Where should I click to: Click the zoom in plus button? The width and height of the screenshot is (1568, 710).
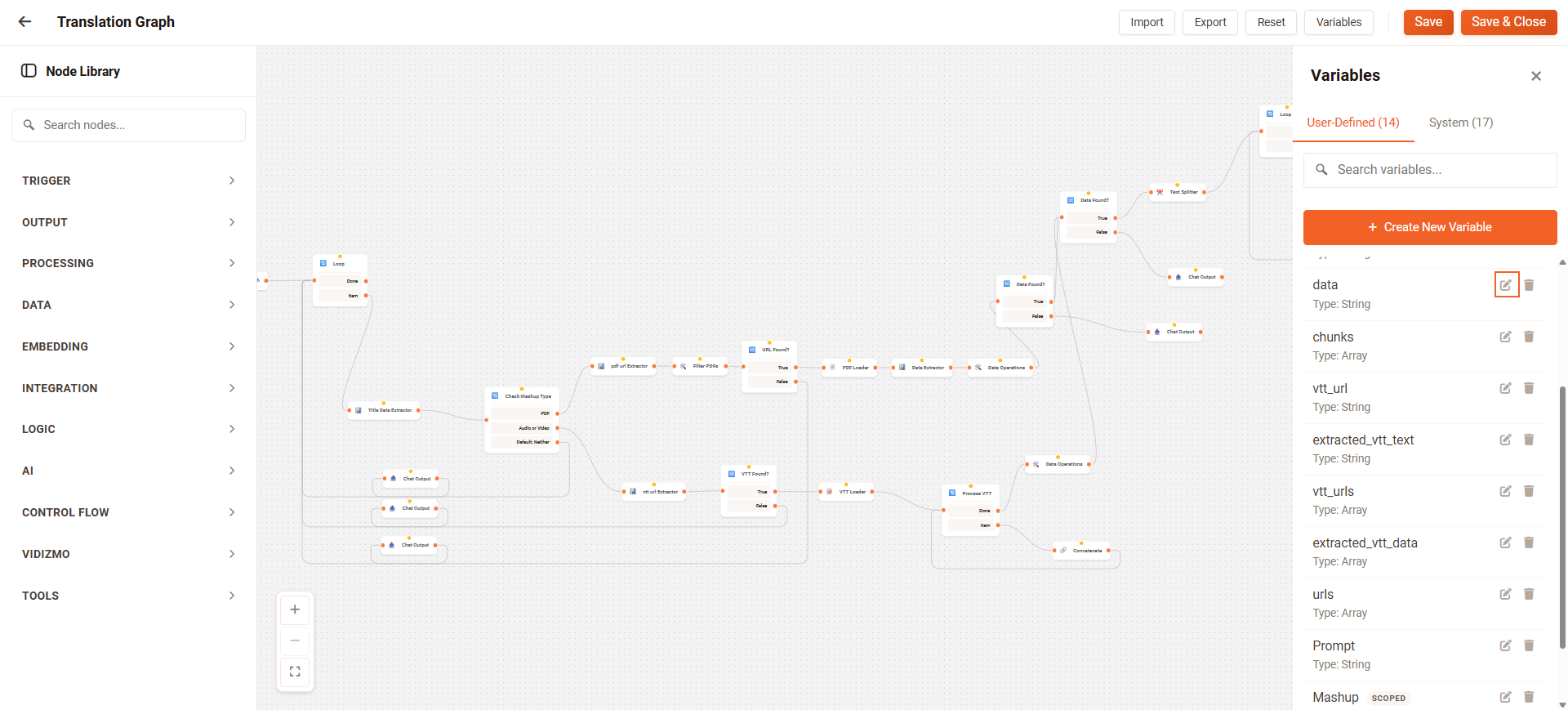tap(295, 610)
